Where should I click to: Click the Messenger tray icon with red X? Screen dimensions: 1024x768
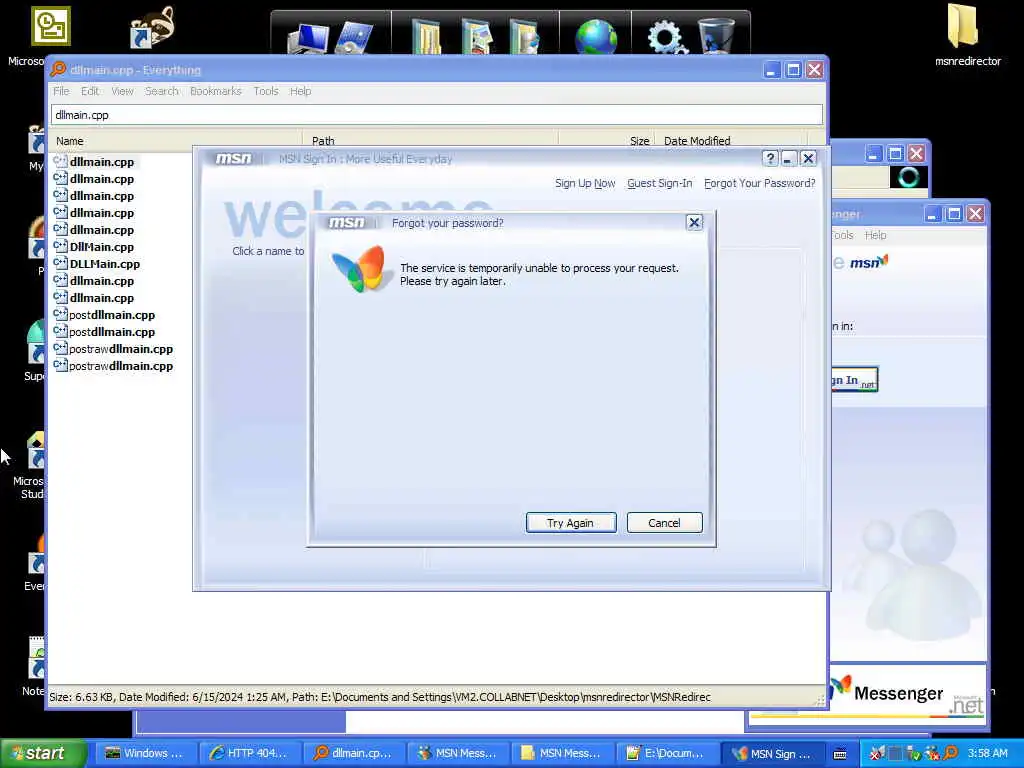click(x=877, y=754)
